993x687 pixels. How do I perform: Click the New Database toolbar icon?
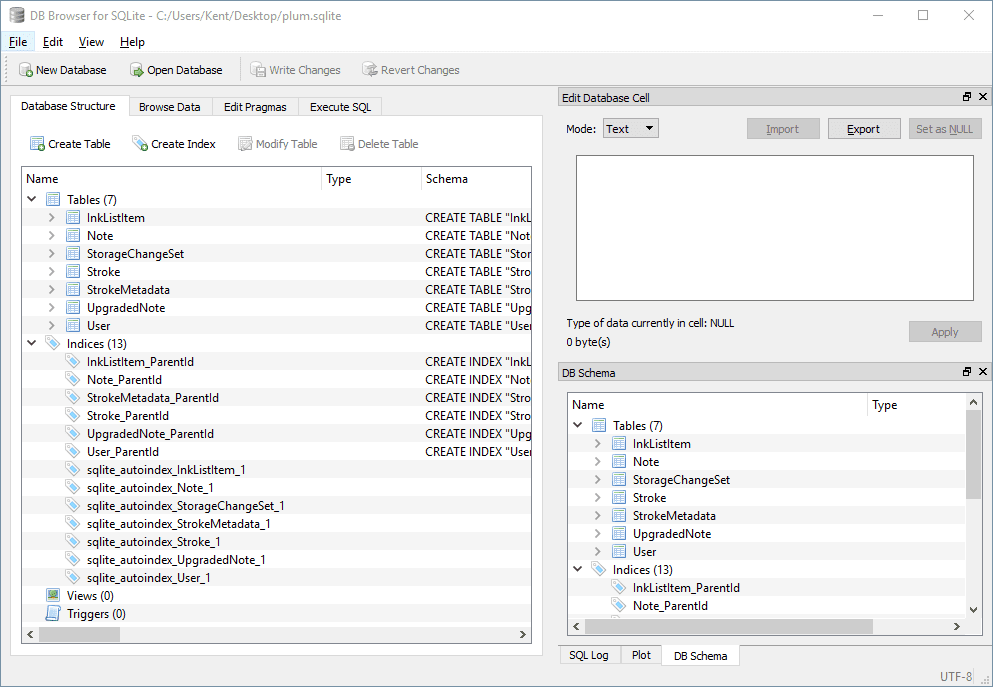click(x=25, y=70)
